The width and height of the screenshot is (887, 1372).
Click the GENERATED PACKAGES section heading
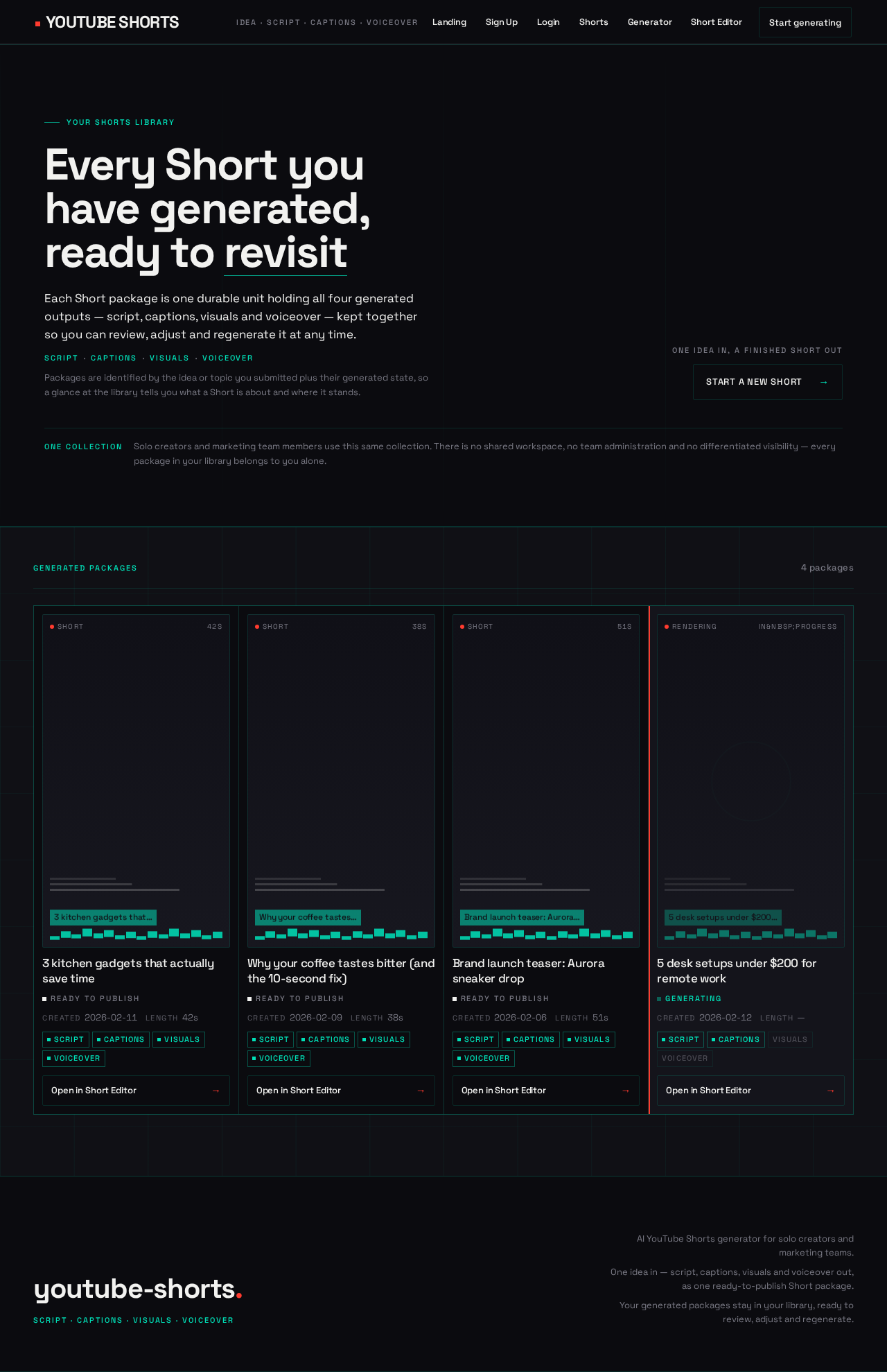tap(85, 568)
